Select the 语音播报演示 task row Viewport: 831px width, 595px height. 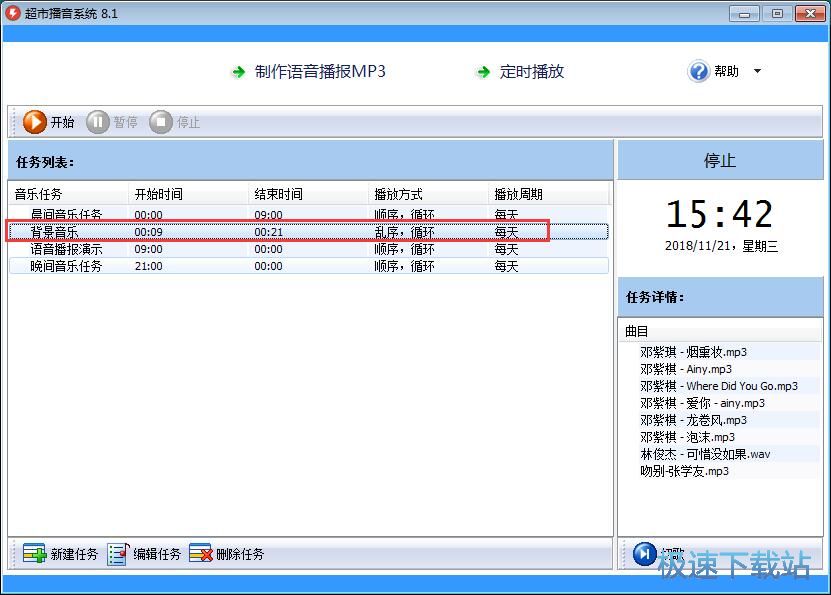(x=308, y=248)
